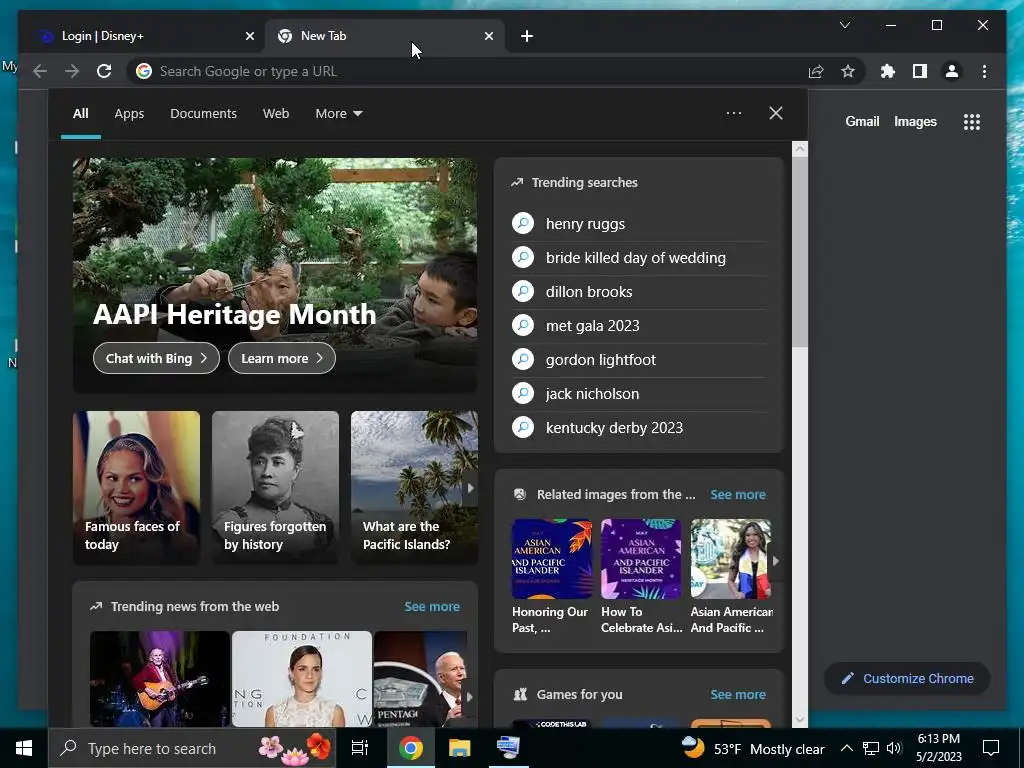See more trending news

pos(432,606)
